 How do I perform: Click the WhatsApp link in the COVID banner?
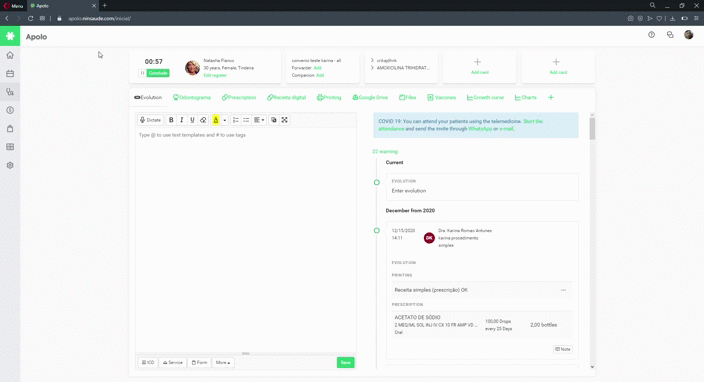[480, 129]
